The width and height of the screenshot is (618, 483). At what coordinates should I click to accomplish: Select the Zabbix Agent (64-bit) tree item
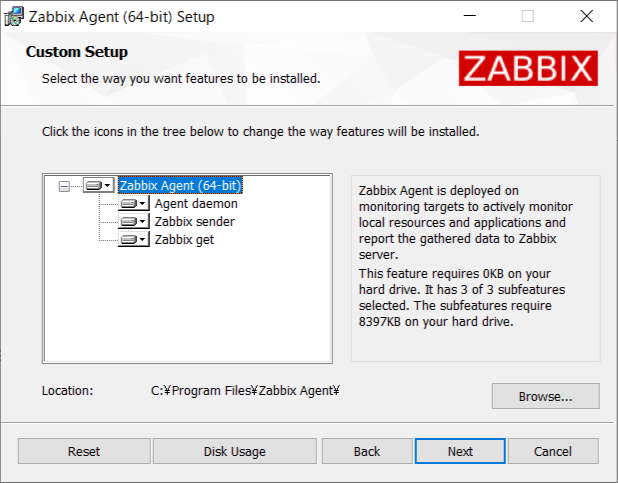(x=180, y=185)
